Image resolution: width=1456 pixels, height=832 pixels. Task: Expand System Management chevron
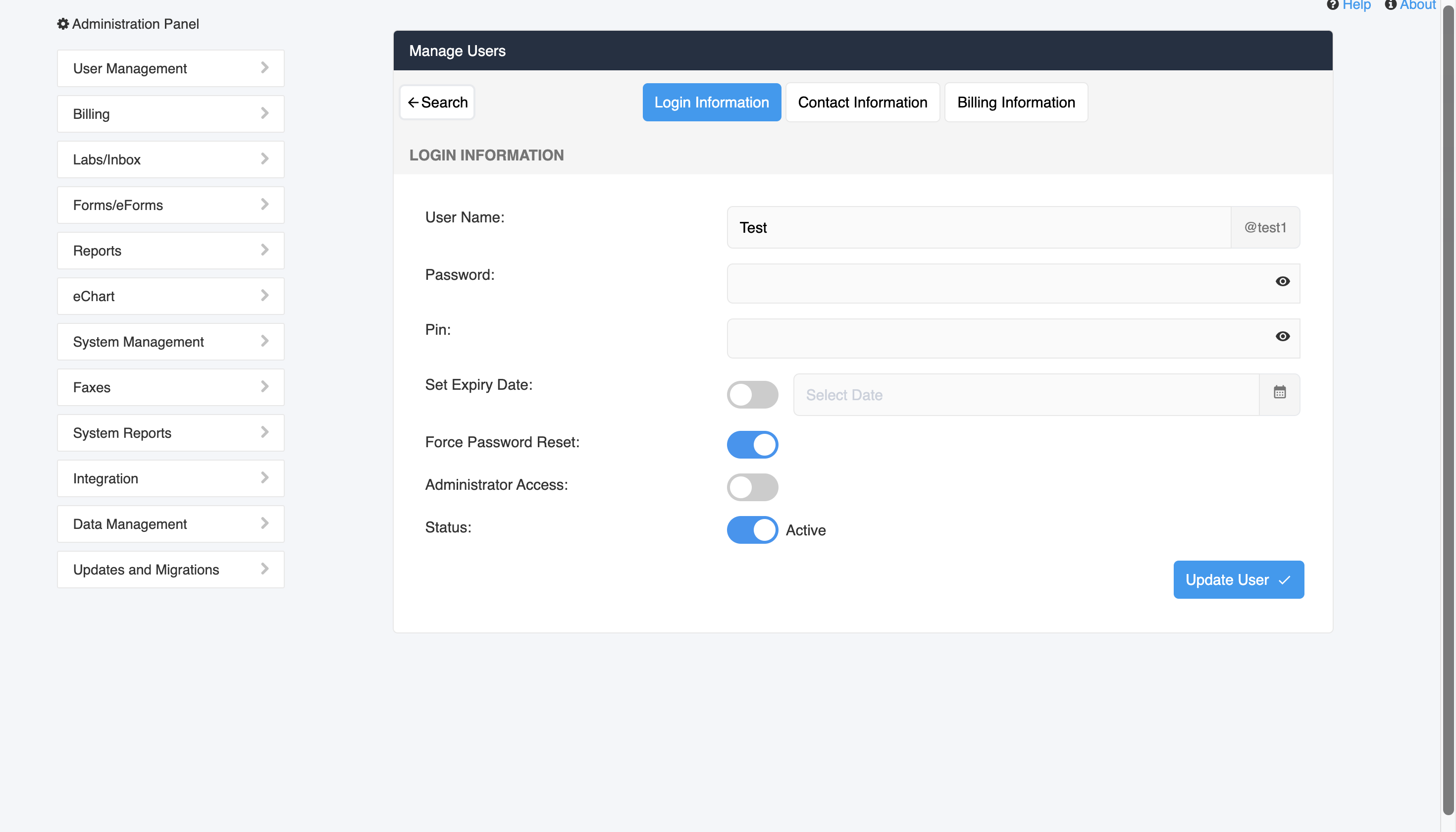point(264,342)
